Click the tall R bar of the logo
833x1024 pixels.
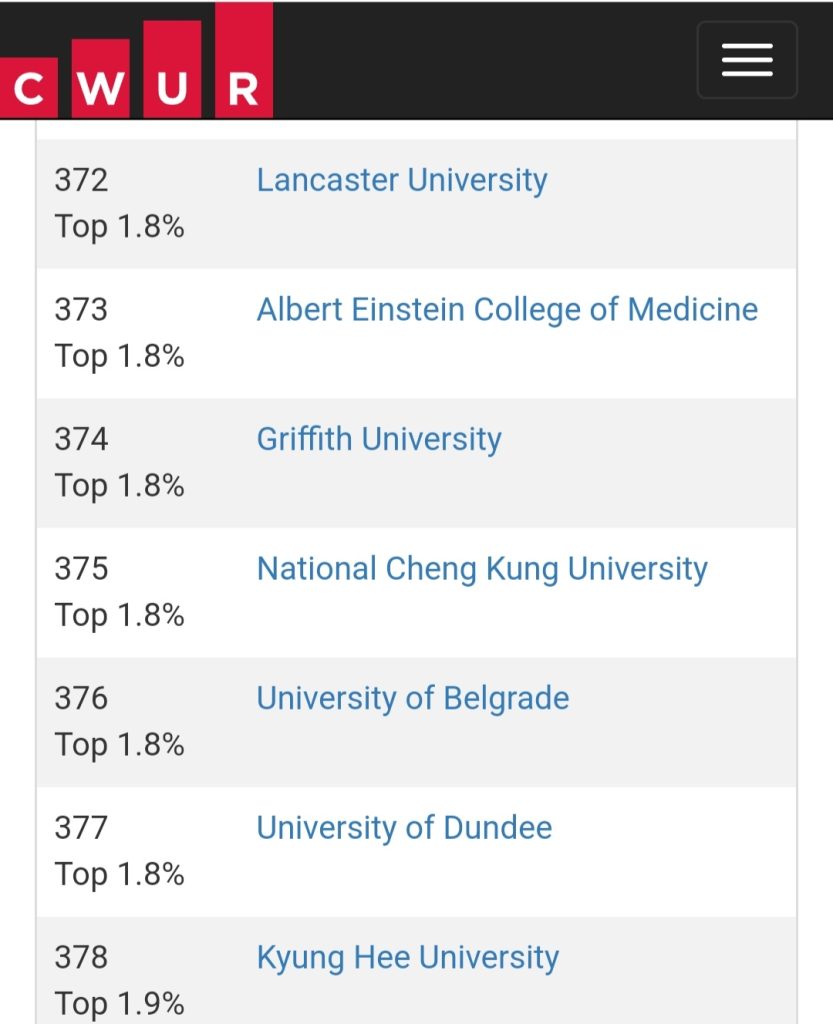click(244, 60)
